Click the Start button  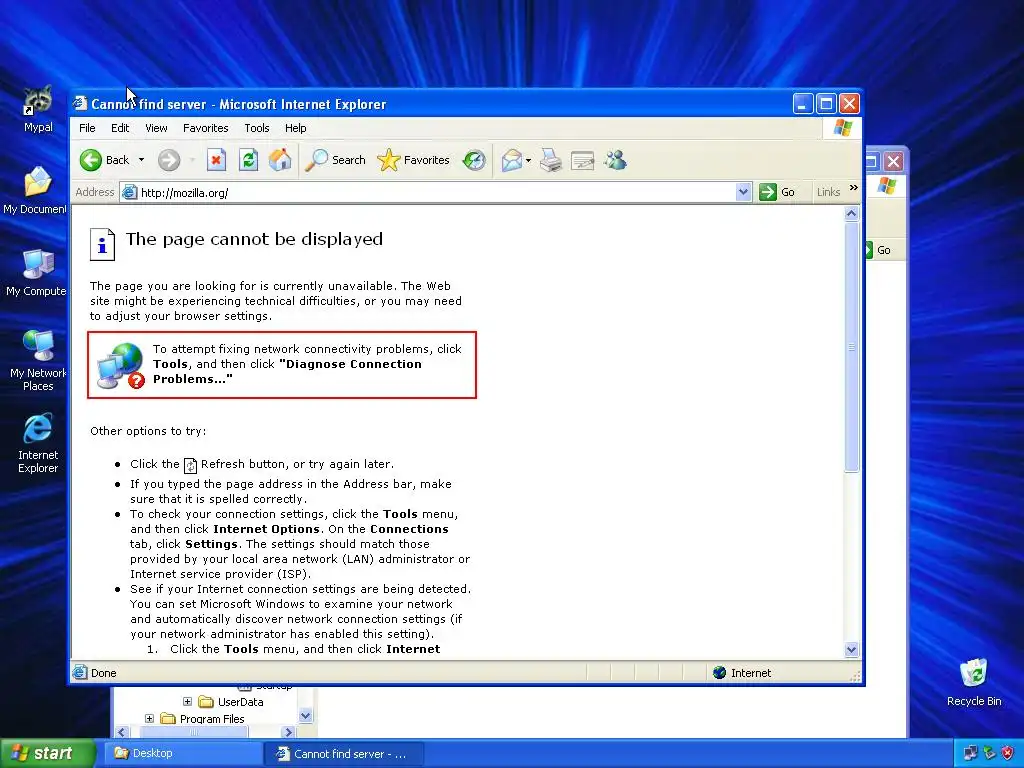click(x=47, y=753)
